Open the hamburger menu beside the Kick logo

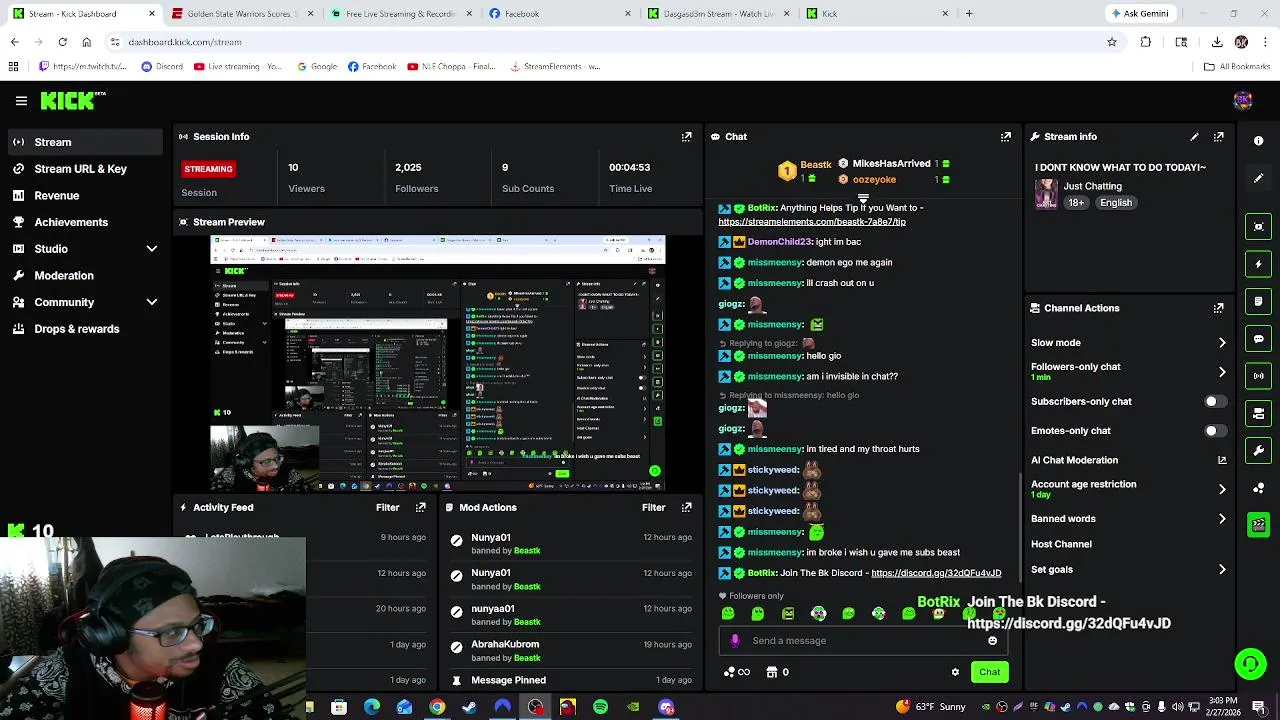pos(21,101)
